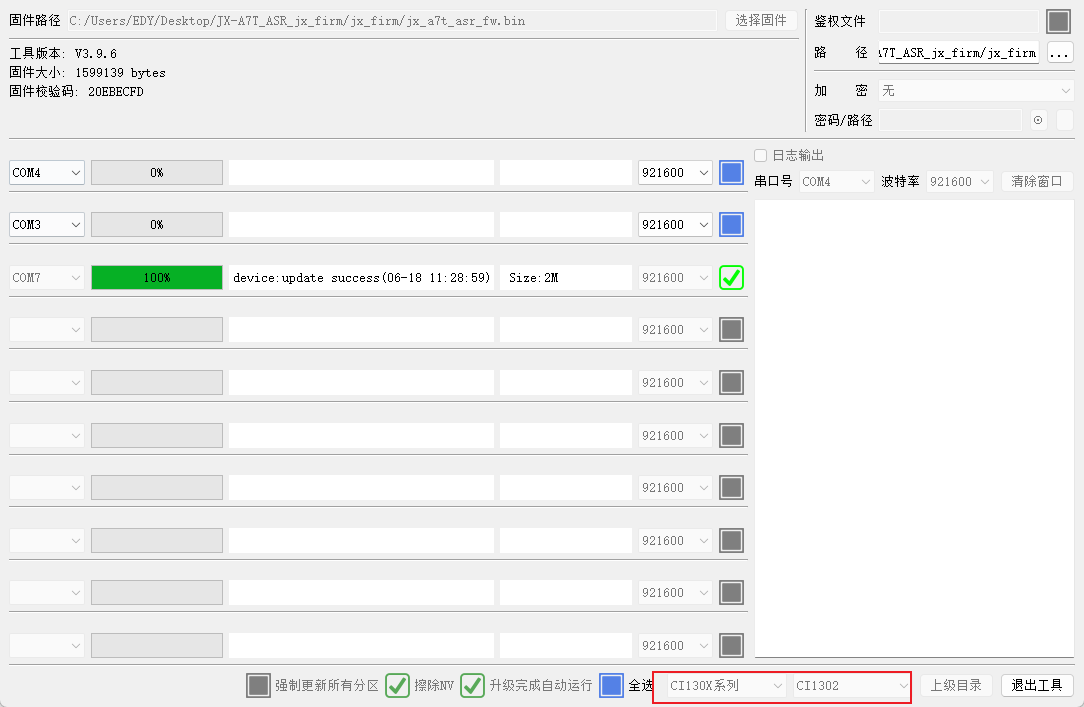This screenshot has height=707, width=1084.
Task: Click the password reveal icon
Action: pyautogui.click(x=1038, y=120)
